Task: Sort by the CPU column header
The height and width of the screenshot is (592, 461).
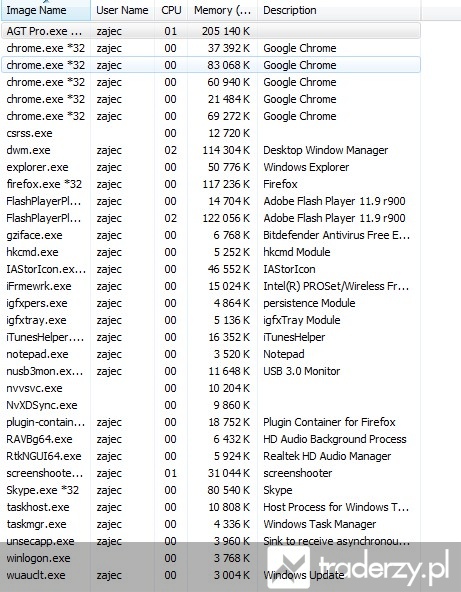Action: pyautogui.click(x=171, y=10)
